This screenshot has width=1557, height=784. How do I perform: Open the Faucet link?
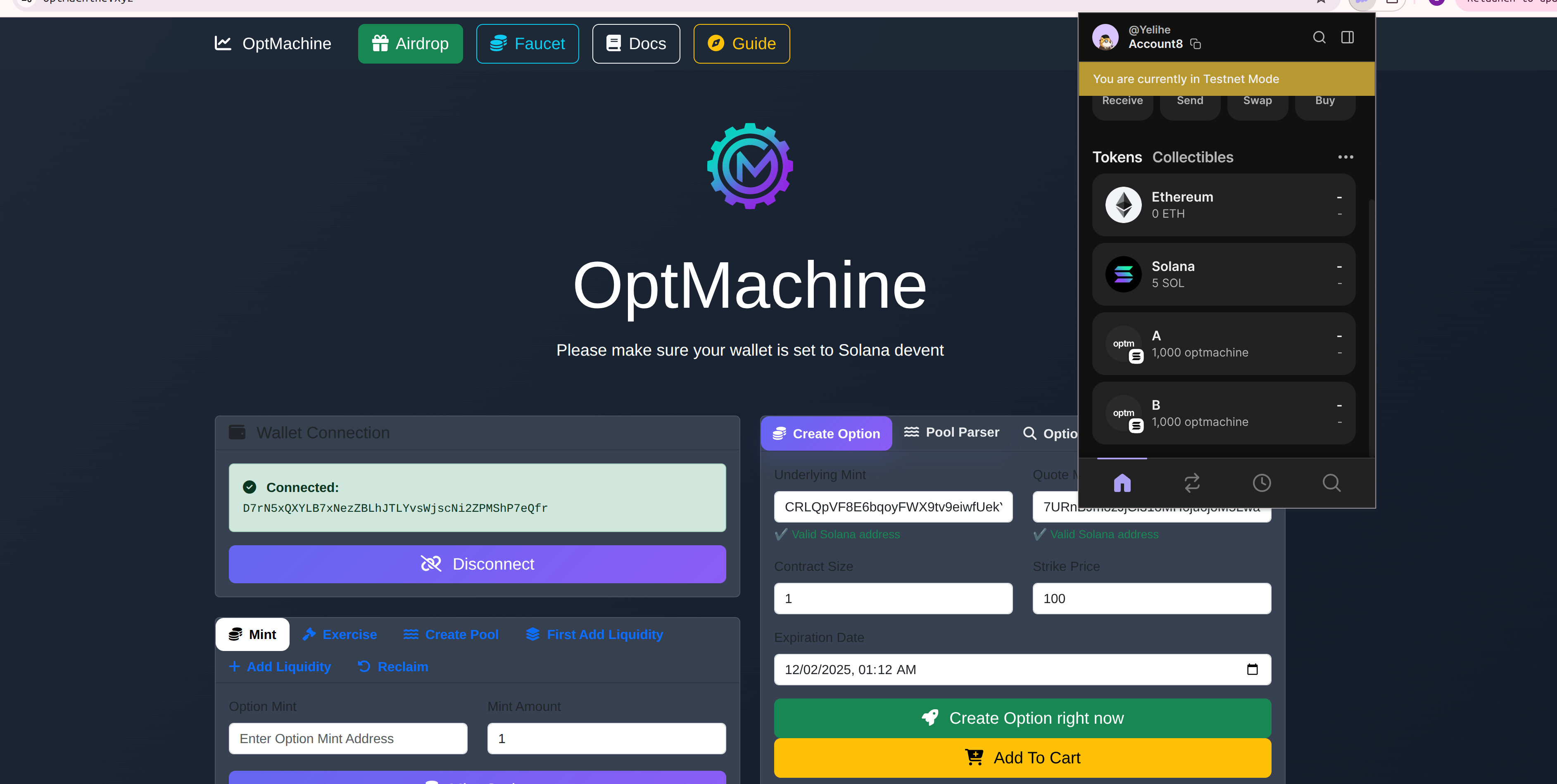point(527,43)
